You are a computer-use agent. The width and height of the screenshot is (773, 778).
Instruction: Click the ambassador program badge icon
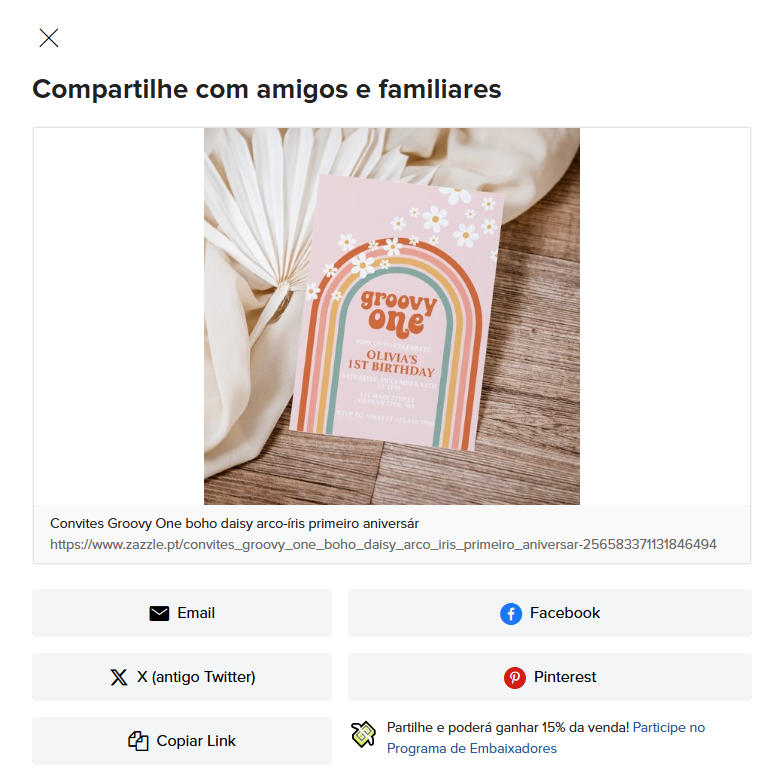point(364,734)
